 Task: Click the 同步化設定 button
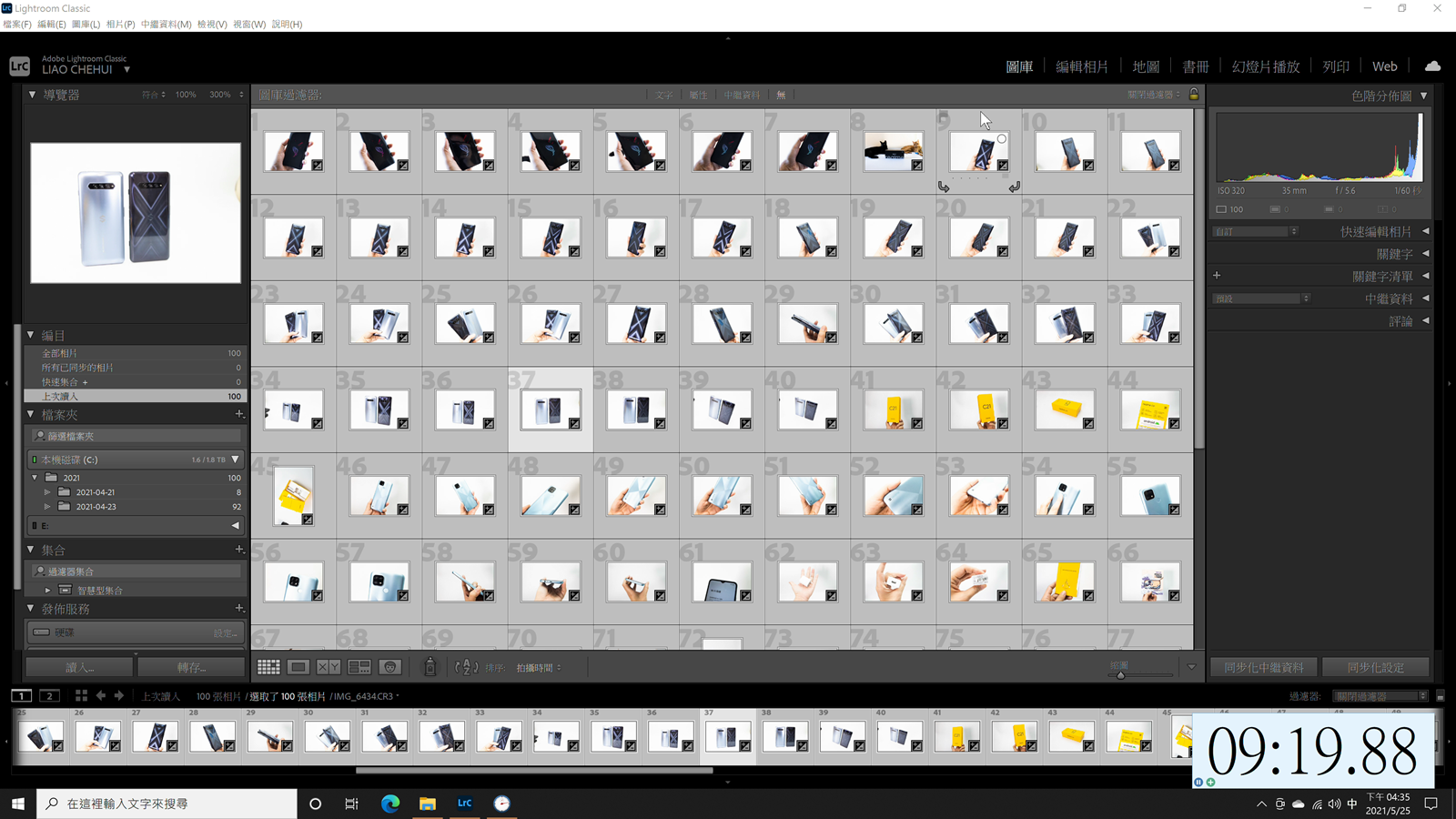coord(1375,667)
